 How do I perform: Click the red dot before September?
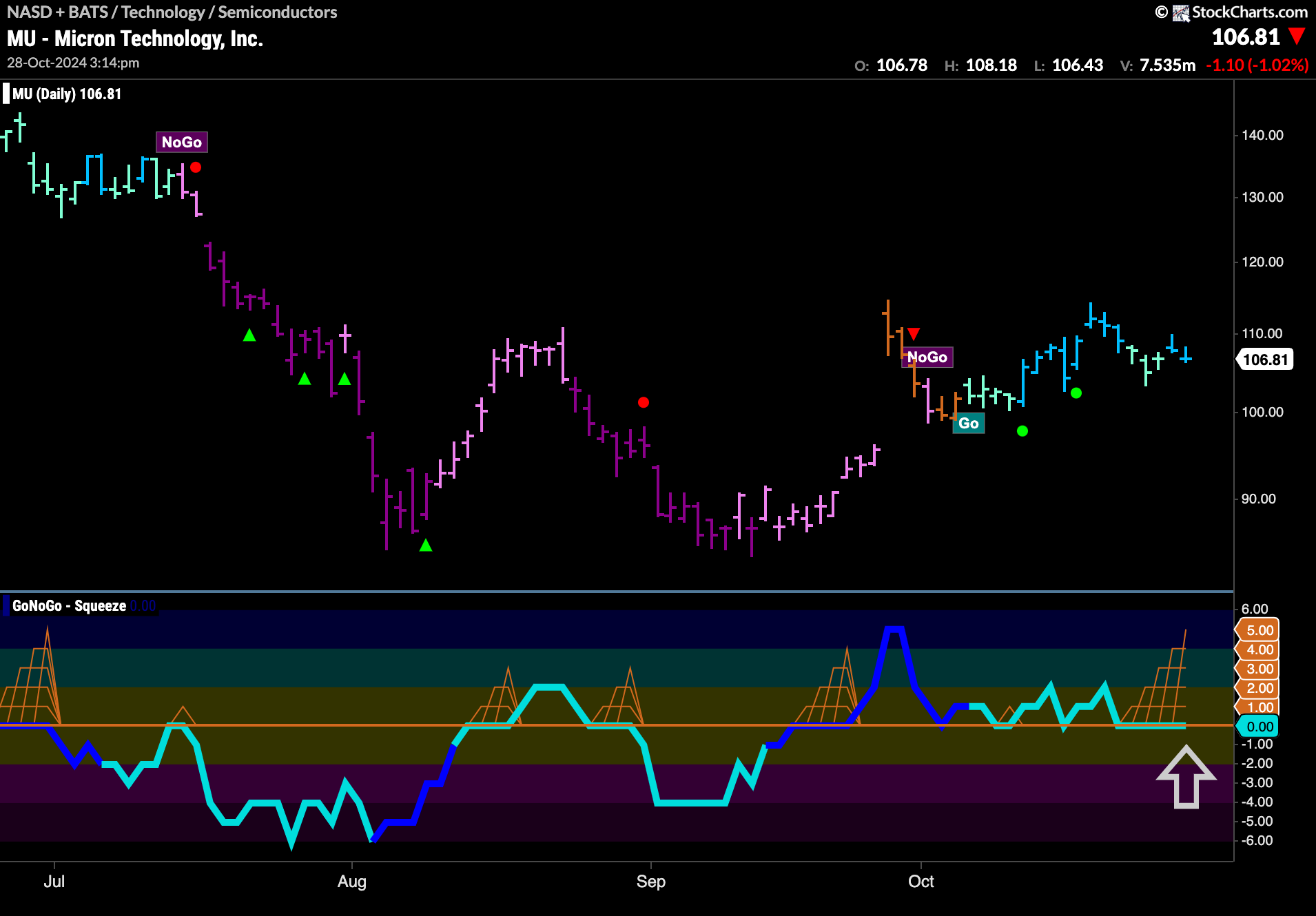coord(644,402)
